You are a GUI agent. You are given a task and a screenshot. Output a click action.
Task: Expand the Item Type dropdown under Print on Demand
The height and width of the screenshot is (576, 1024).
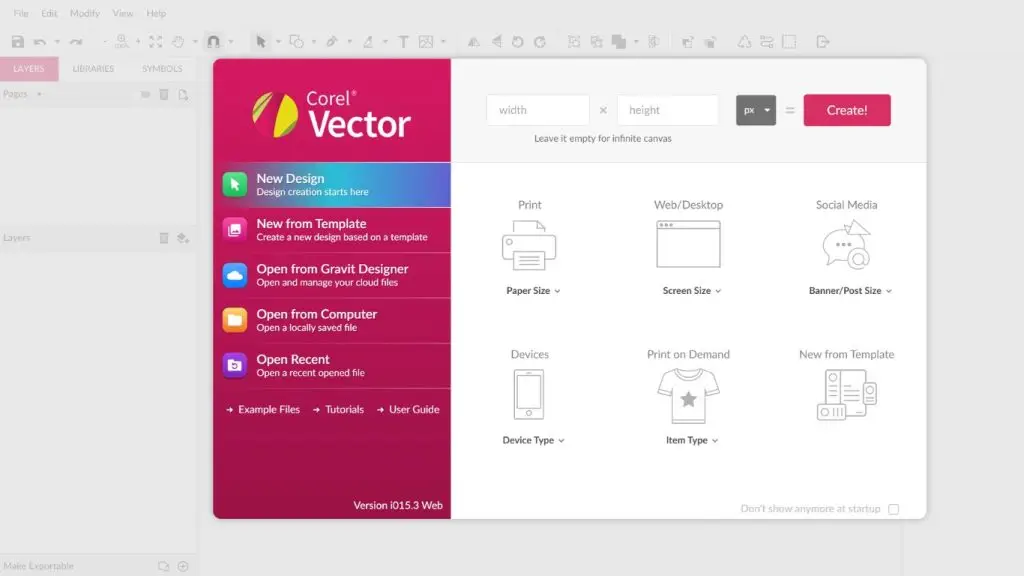689,440
